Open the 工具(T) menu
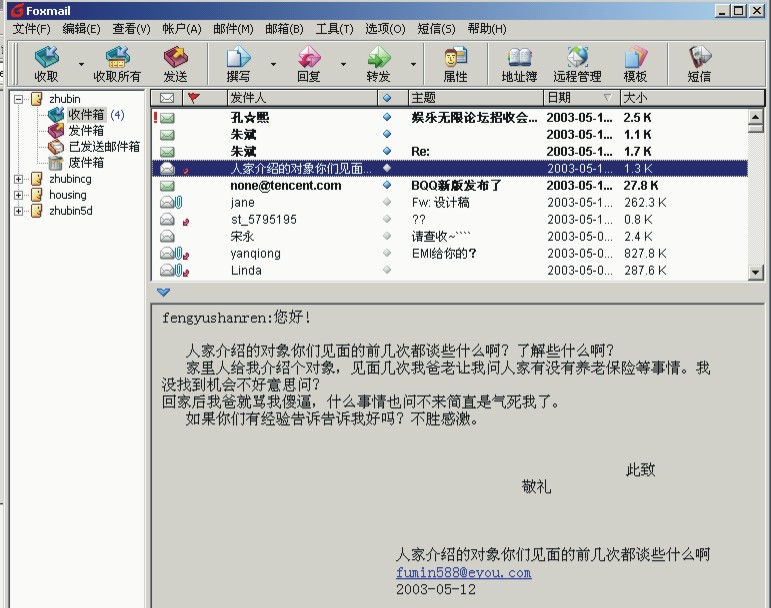The height and width of the screenshot is (608, 771). coord(334,29)
